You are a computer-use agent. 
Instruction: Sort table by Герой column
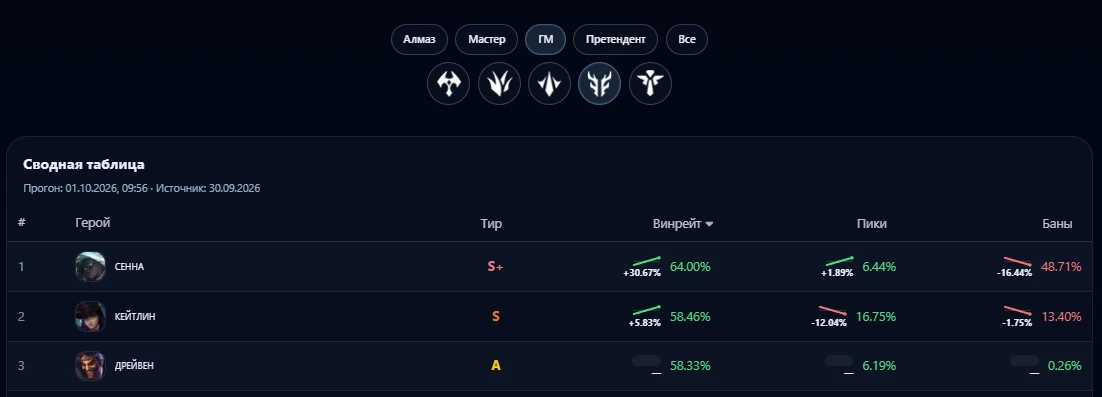(93, 223)
